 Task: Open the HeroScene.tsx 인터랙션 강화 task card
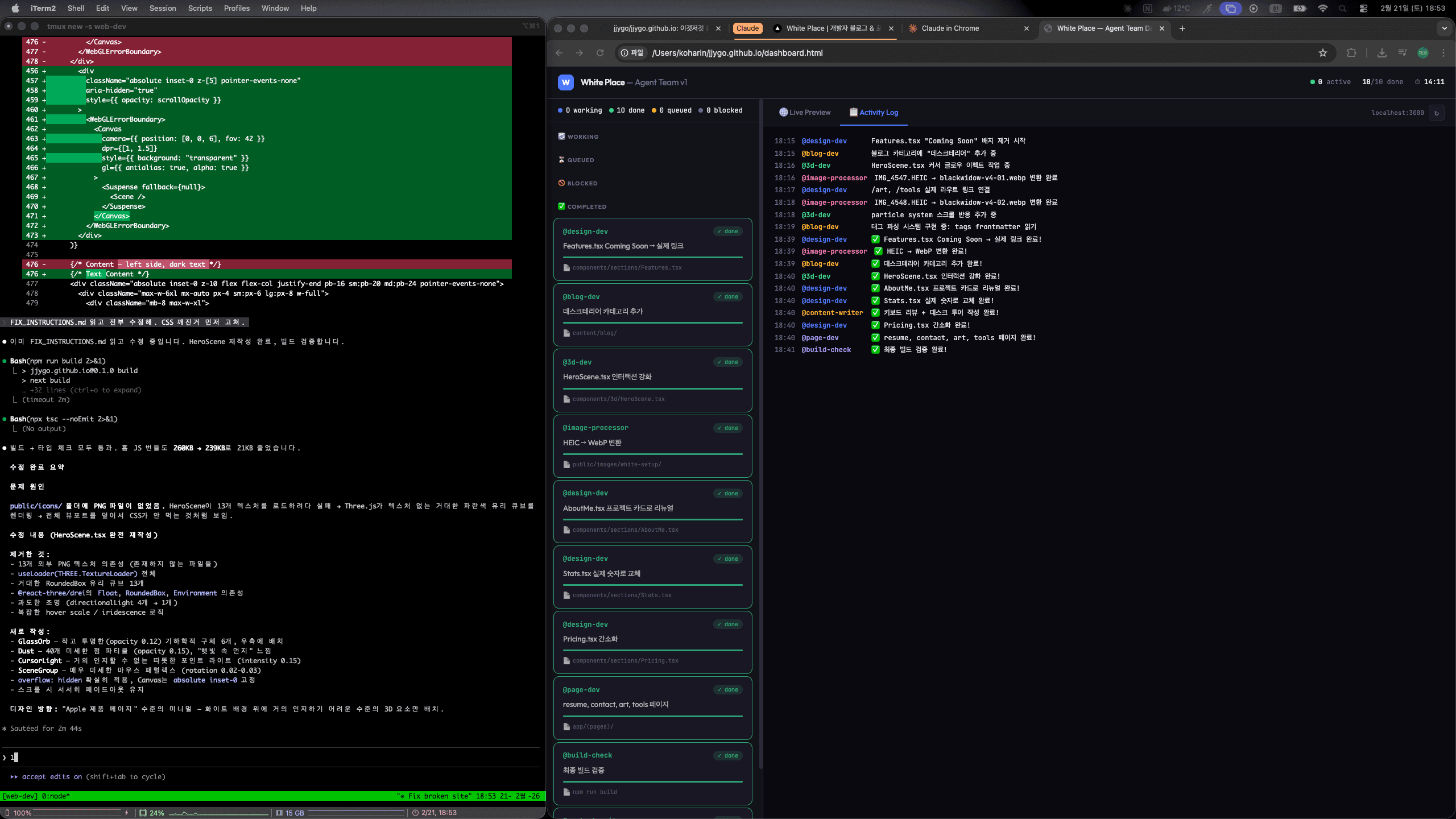652,380
